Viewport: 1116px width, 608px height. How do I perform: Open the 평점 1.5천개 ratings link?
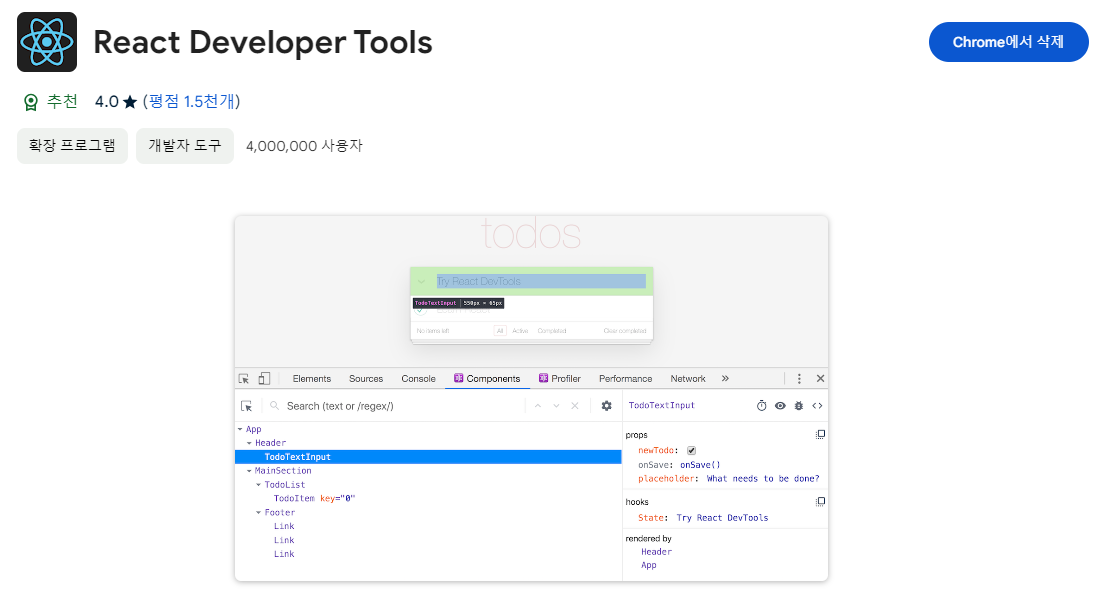(x=191, y=101)
